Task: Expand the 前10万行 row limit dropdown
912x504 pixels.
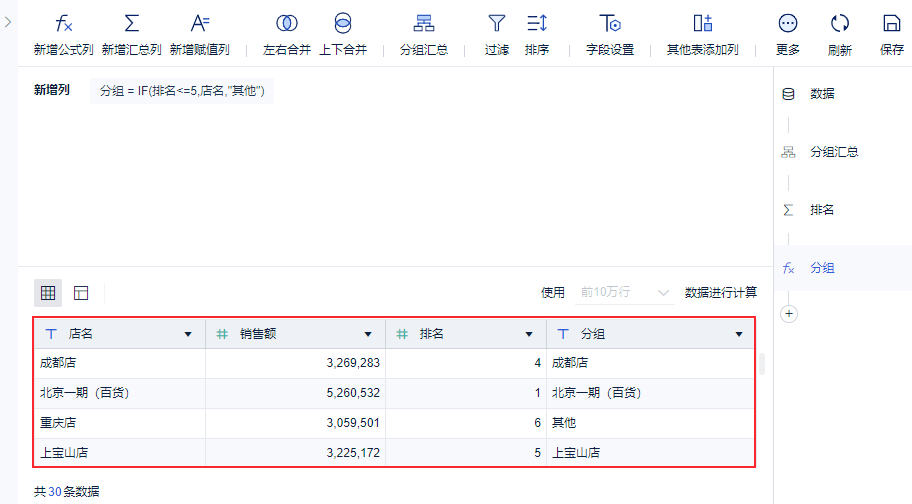Action: [624, 293]
